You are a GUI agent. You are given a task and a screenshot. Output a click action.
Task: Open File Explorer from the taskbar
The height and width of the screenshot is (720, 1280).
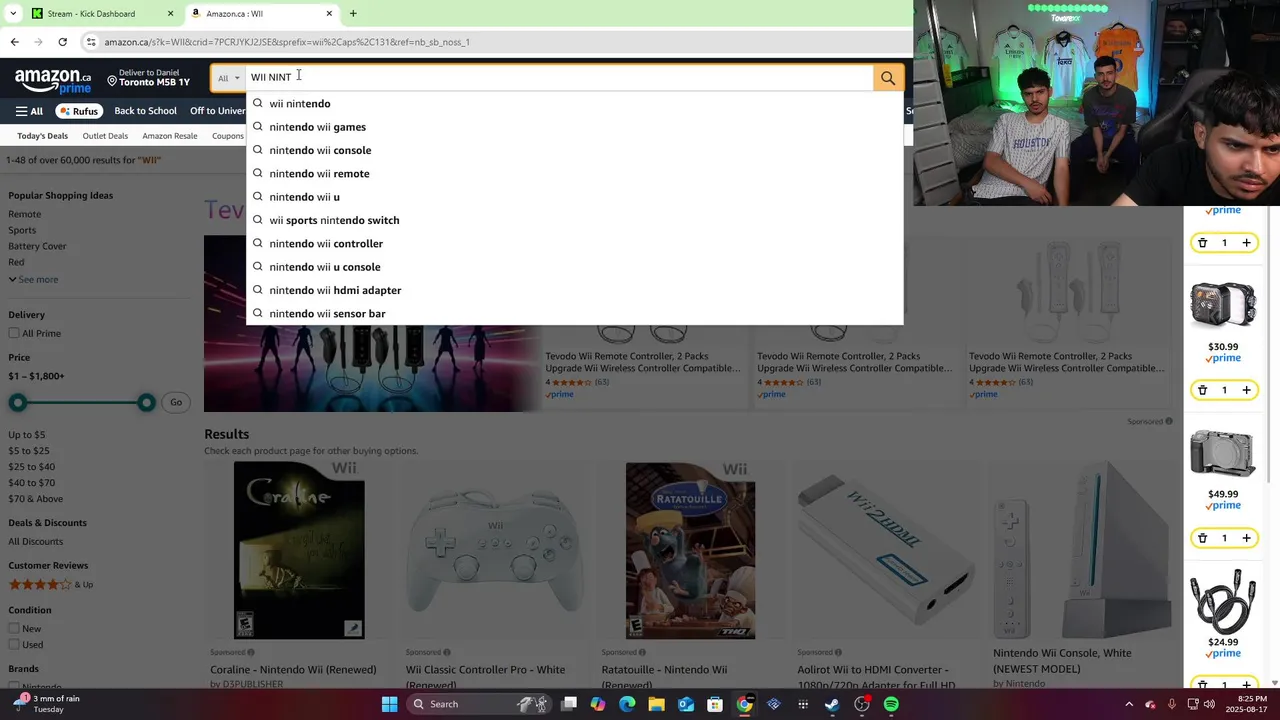tap(656, 704)
